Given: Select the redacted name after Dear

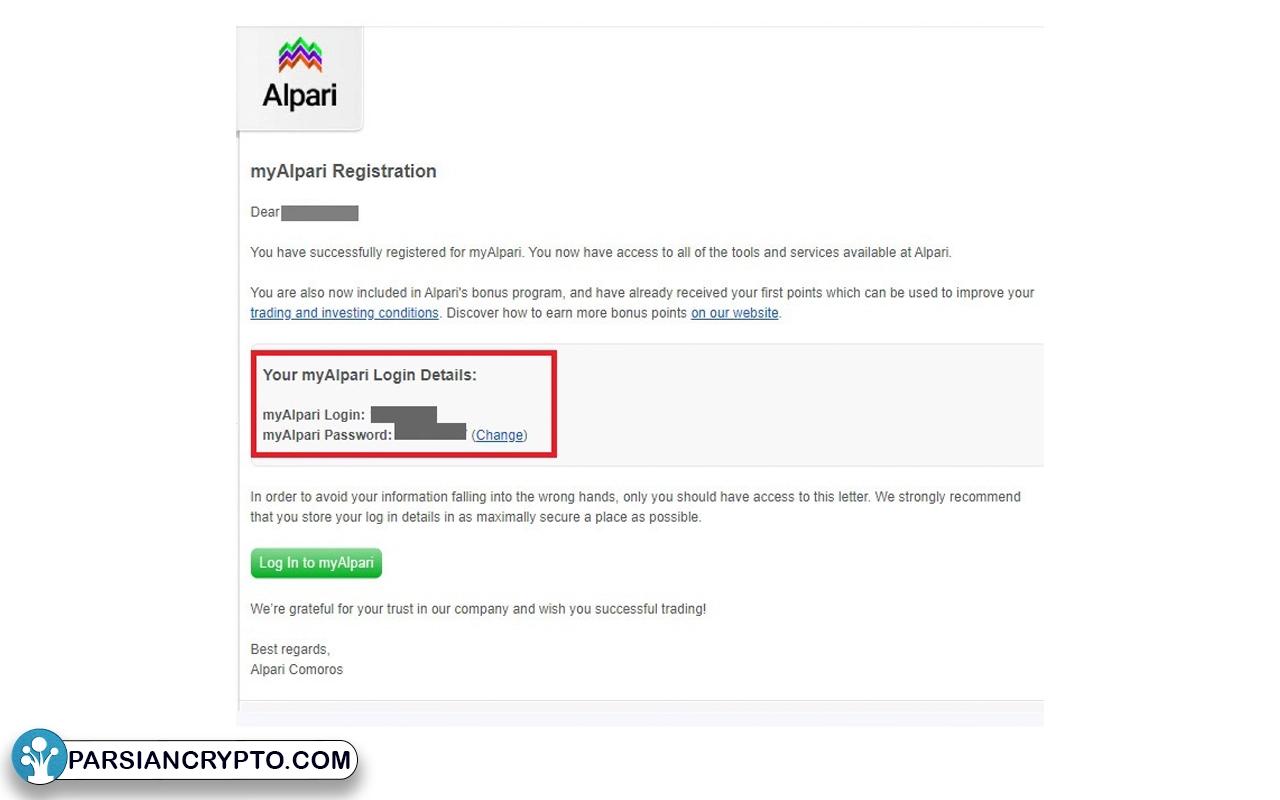Looking at the screenshot, I should pyautogui.click(x=319, y=212).
